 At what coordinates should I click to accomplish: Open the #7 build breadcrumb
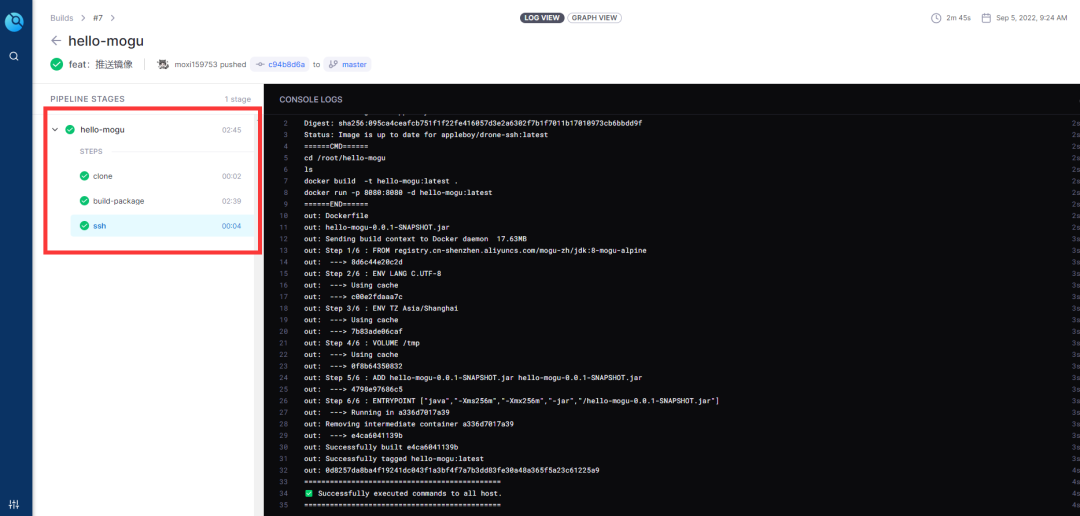pyautogui.click(x=98, y=18)
